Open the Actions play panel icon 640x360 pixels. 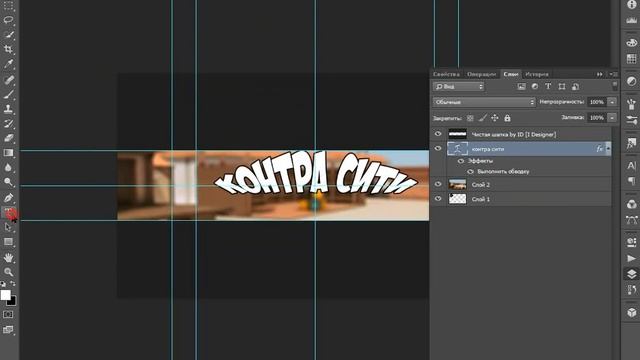631,258
